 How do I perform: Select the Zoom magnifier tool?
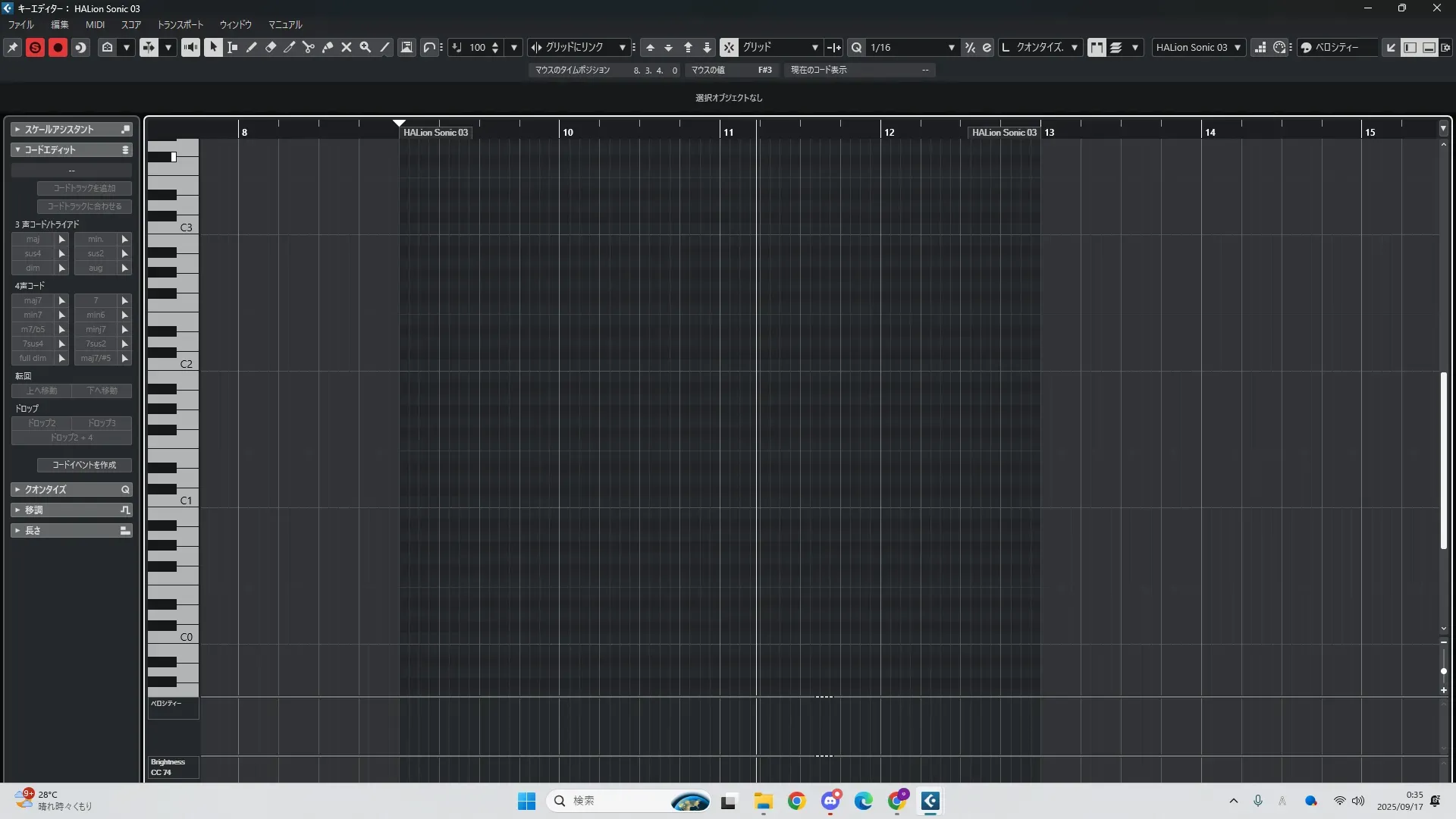(x=366, y=47)
